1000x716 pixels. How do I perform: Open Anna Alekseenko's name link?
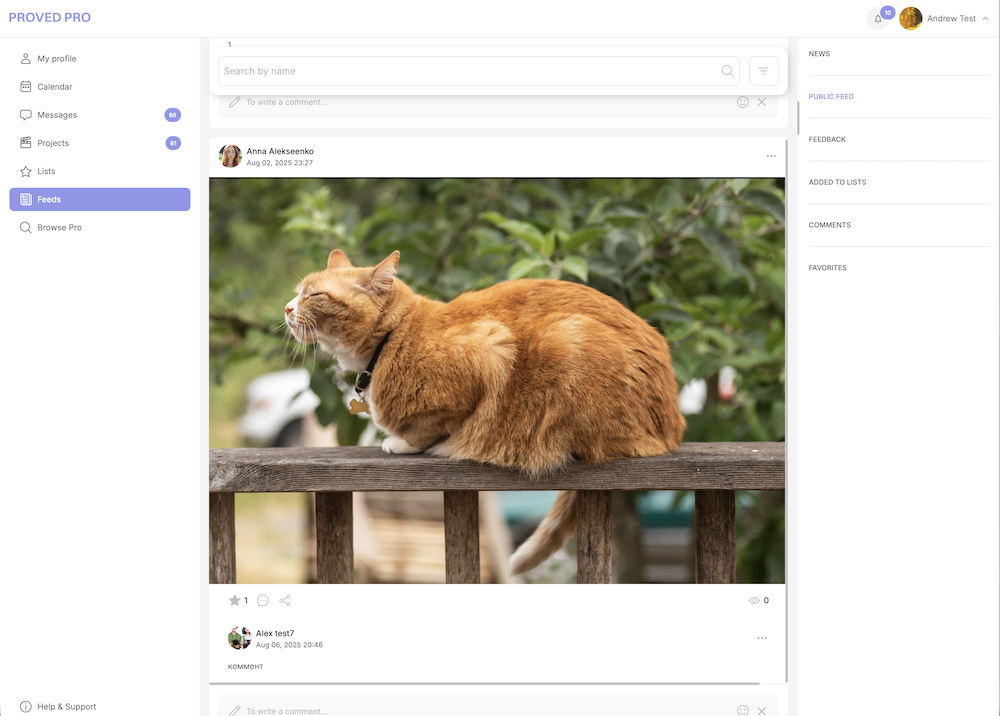tap(280, 151)
